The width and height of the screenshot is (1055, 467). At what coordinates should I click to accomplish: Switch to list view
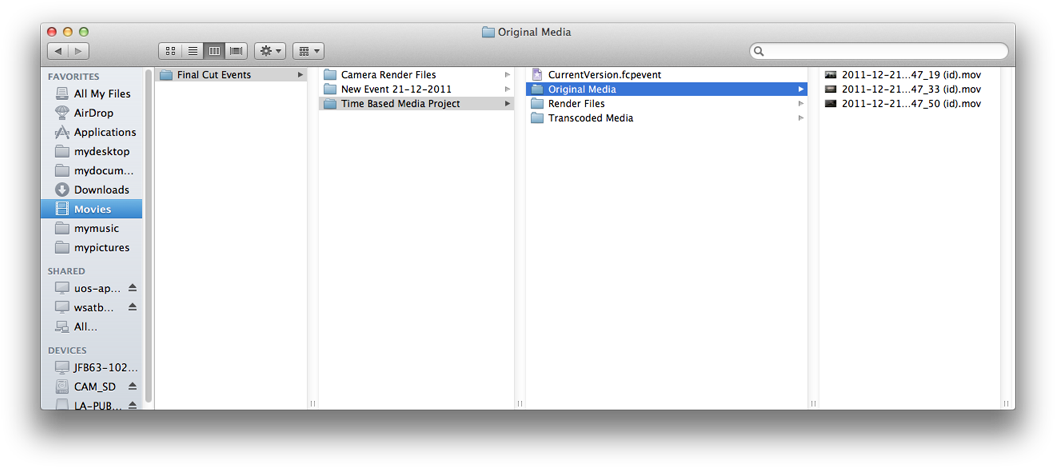click(192, 51)
